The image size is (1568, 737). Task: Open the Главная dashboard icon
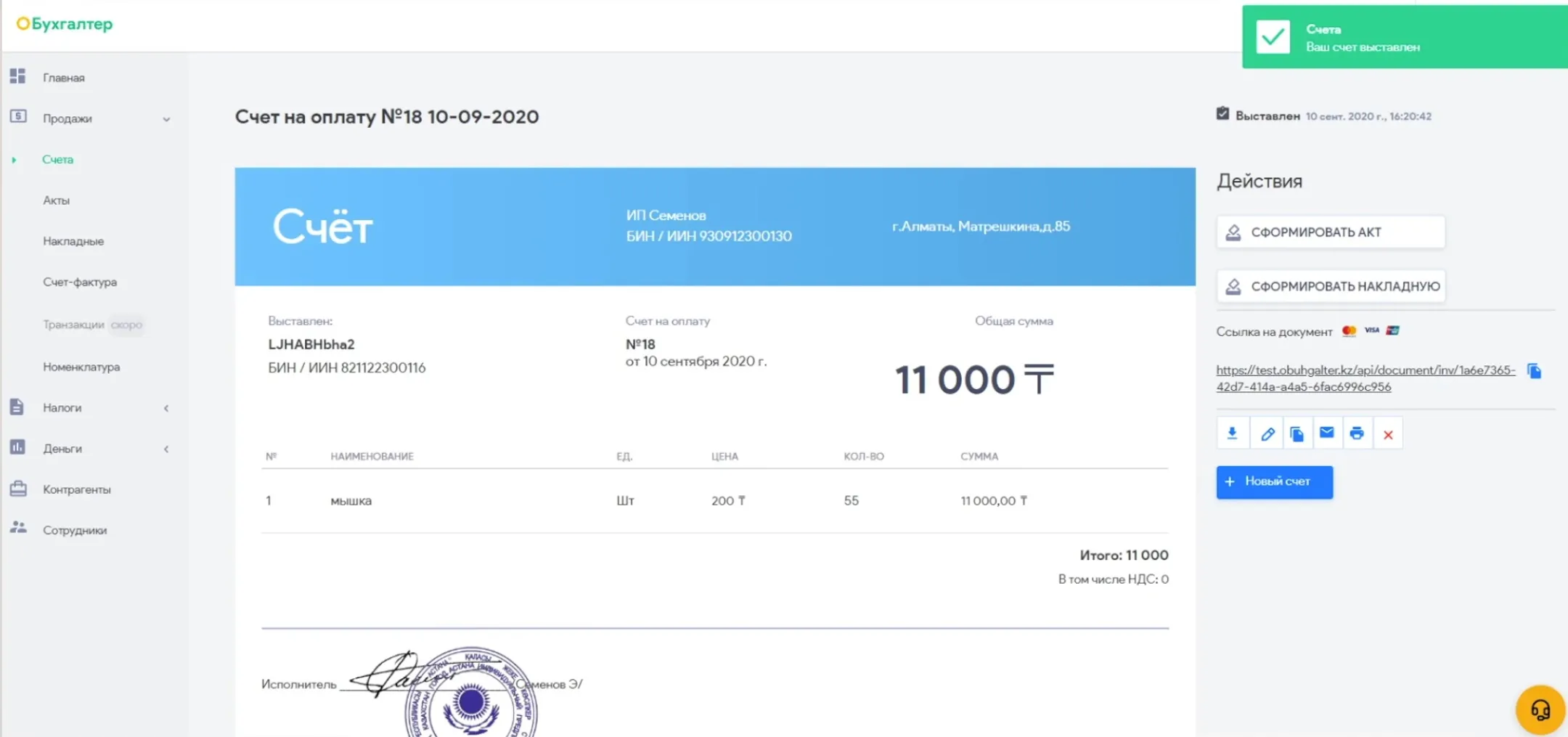(x=18, y=76)
